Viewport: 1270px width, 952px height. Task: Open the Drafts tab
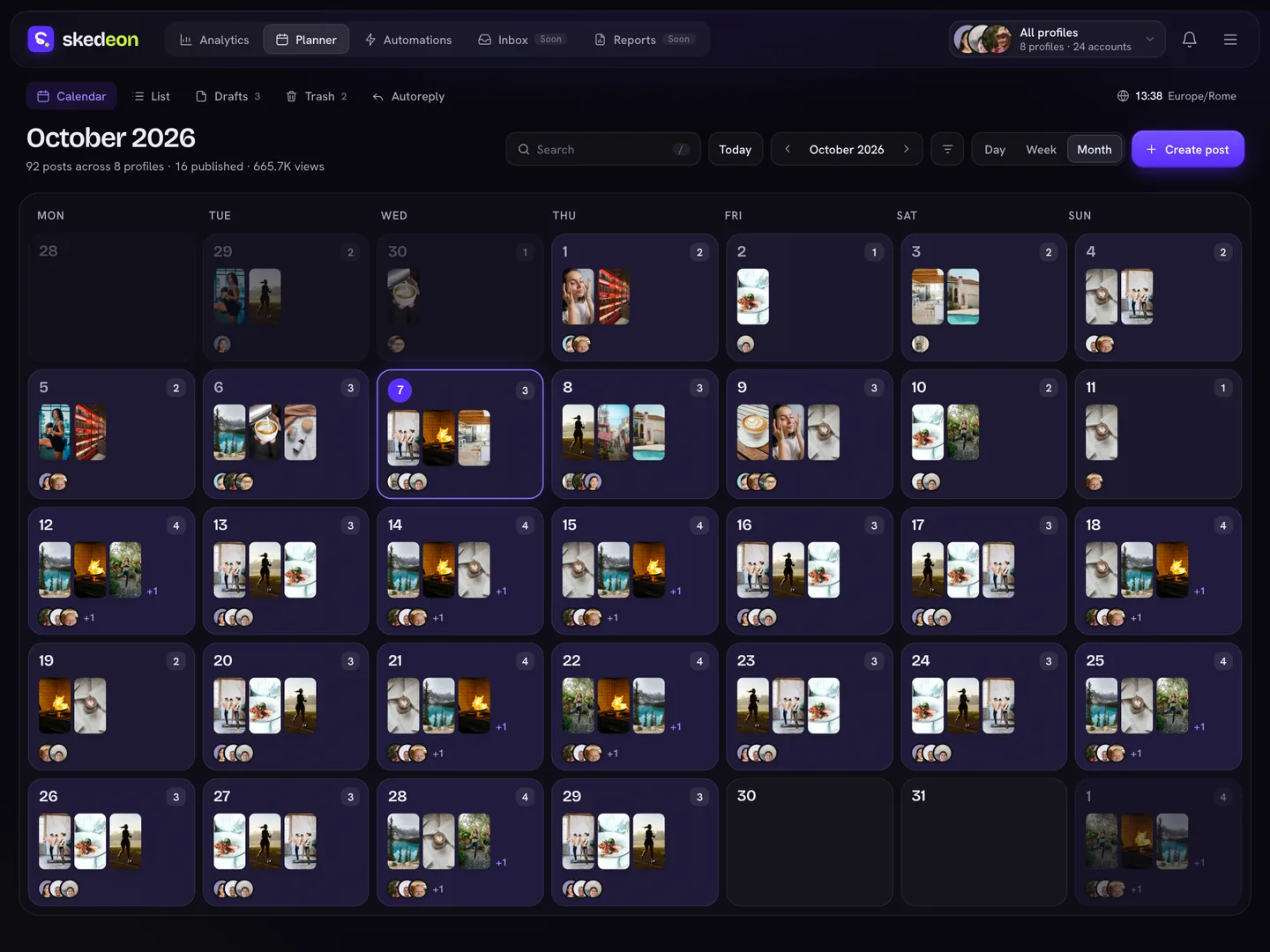coord(228,96)
